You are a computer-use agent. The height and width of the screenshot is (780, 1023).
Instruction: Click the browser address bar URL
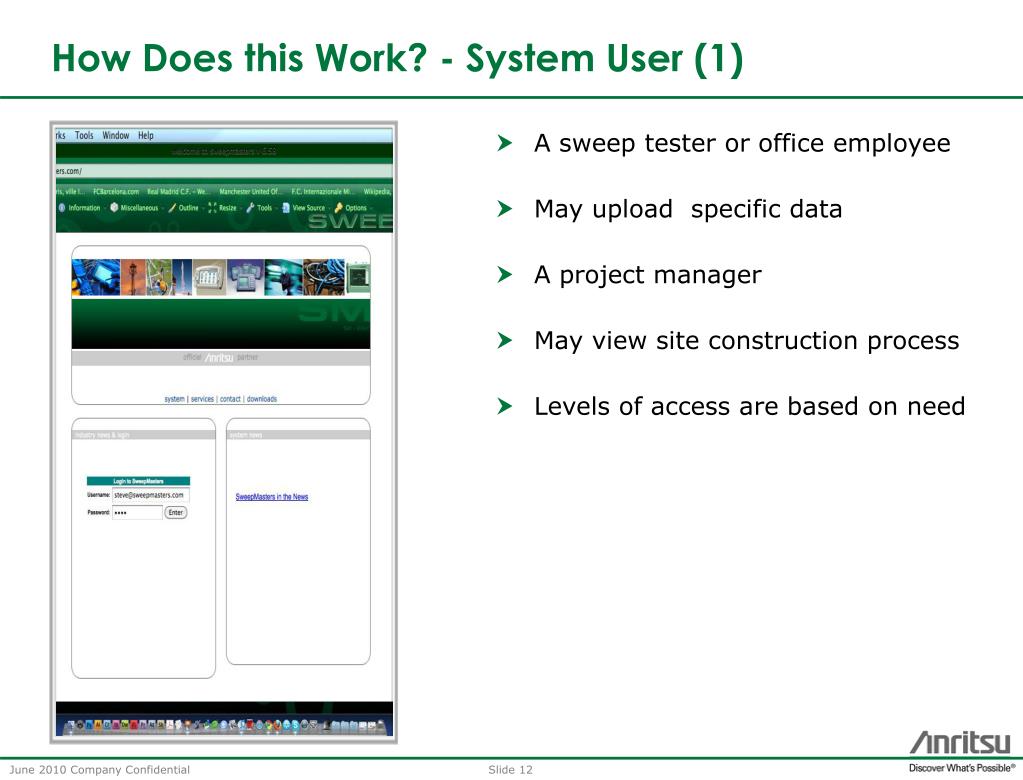[224, 171]
